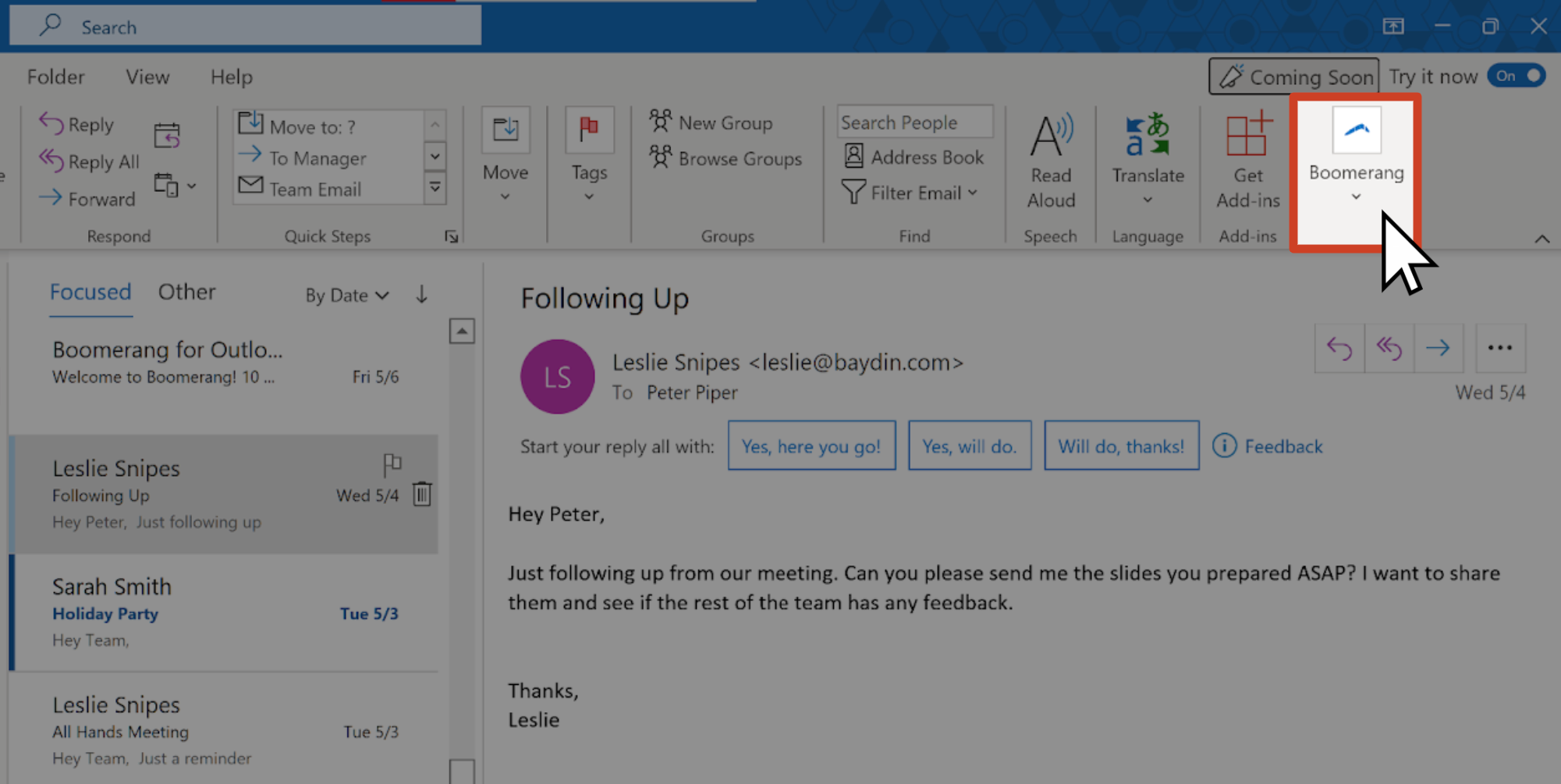Start Read Aloud for this message
Screen dimensions: 1561x784
(1050, 161)
